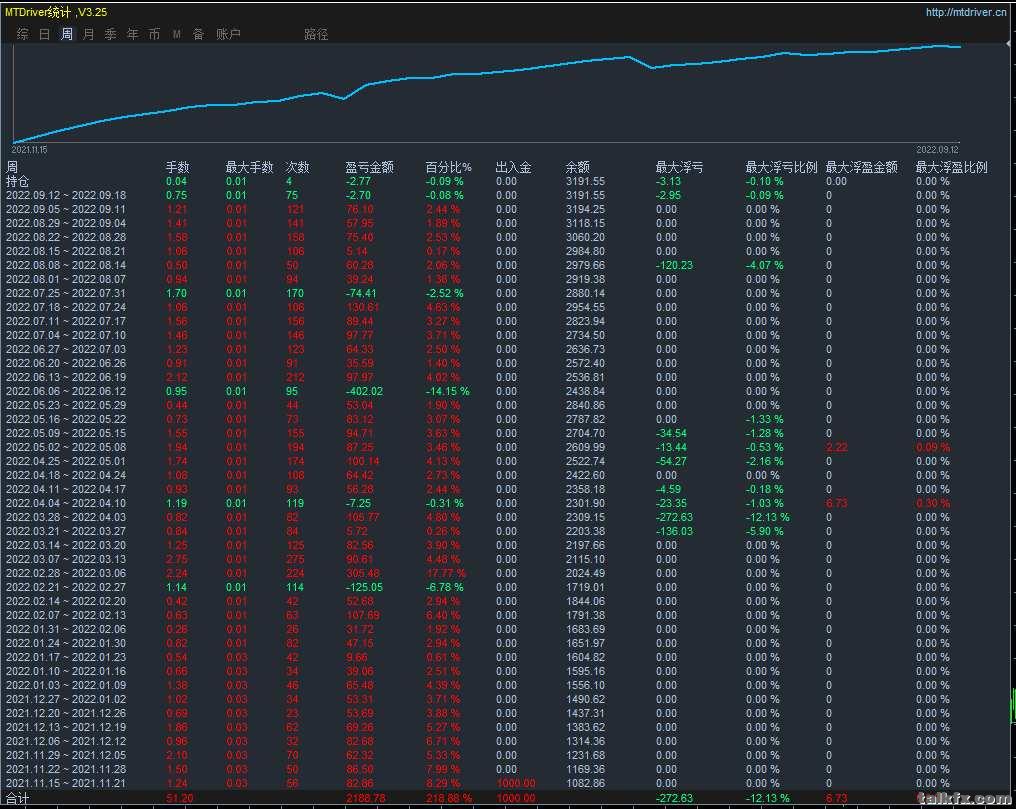Click the 1082.86 balance value
1016x809 pixels.
point(585,783)
